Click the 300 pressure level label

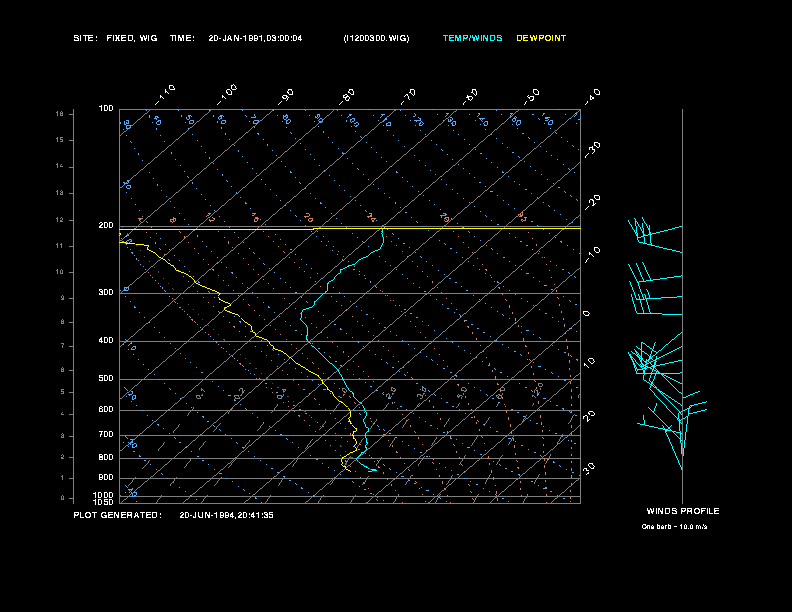[106, 292]
